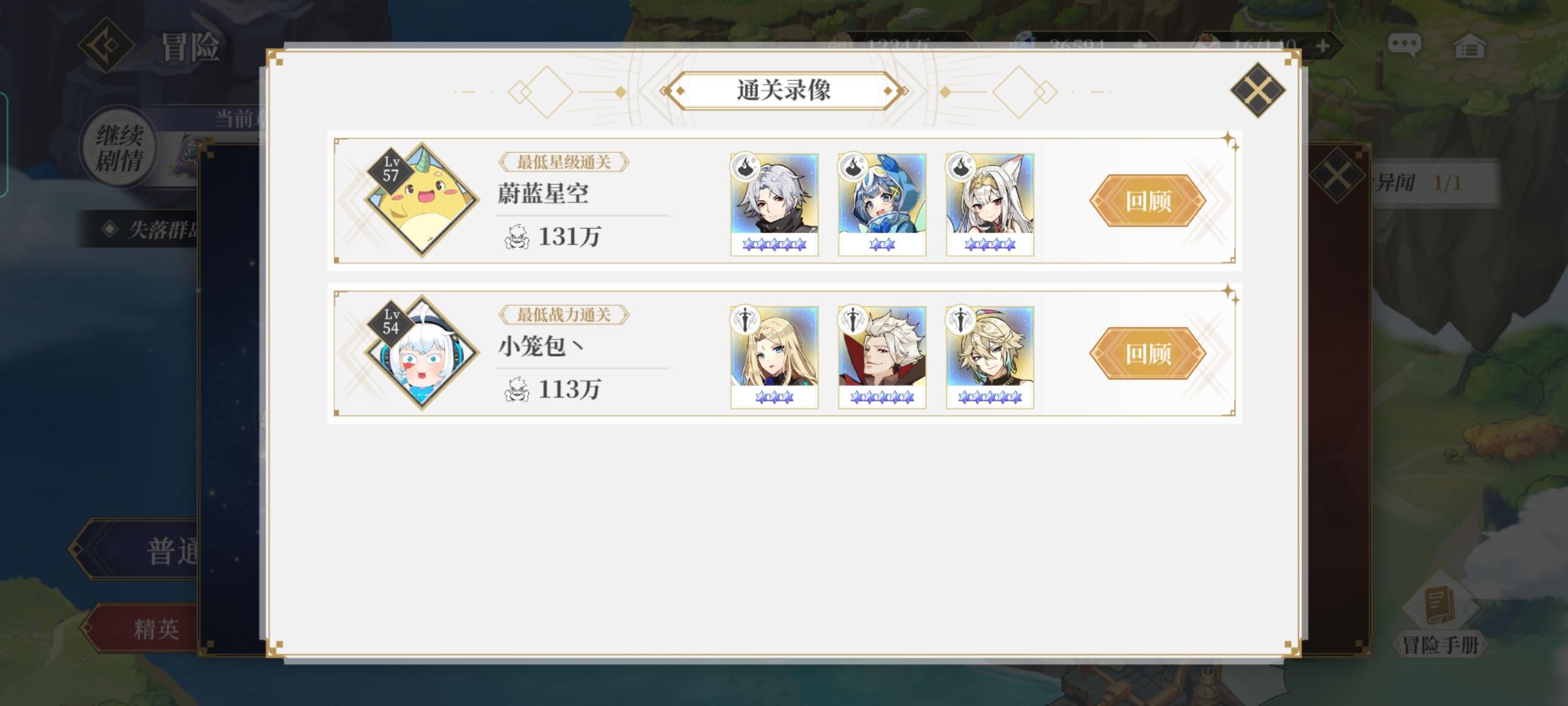Open the fox-eared four-star hero portrait

990,205
